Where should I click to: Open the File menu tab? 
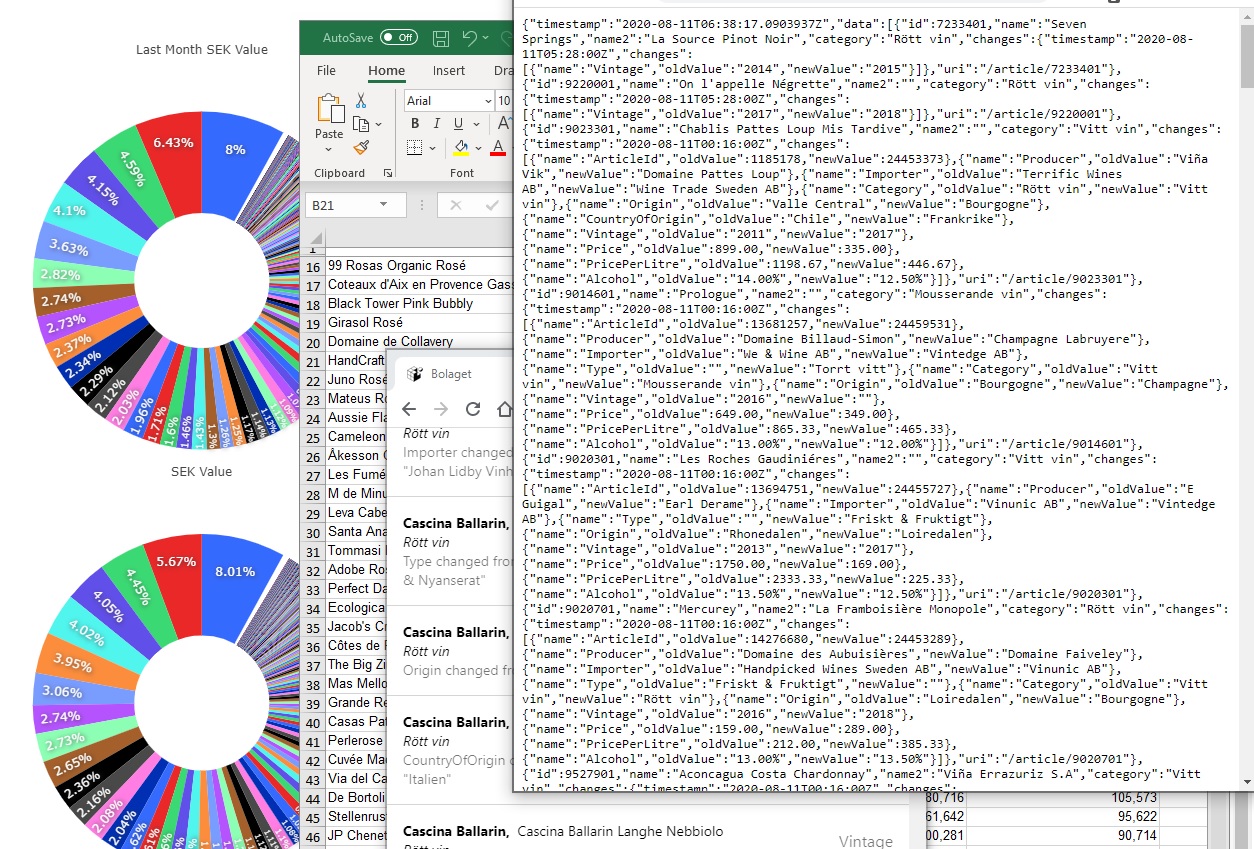pyautogui.click(x=326, y=71)
